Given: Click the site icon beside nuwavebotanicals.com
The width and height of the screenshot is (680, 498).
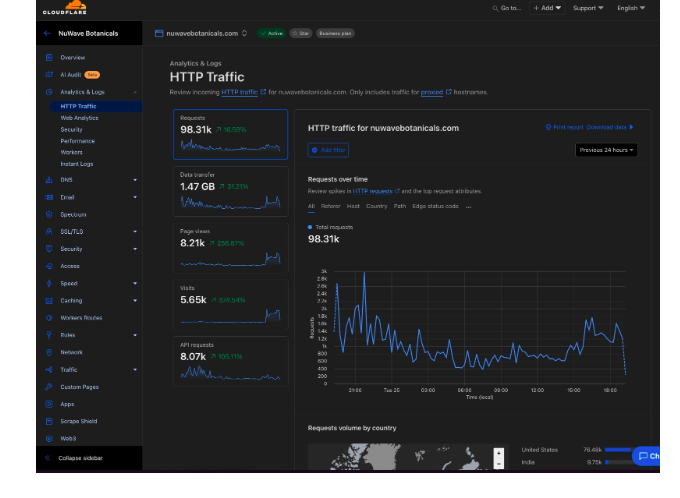Looking at the screenshot, I should pyautogui.click(x=159, y=33).
